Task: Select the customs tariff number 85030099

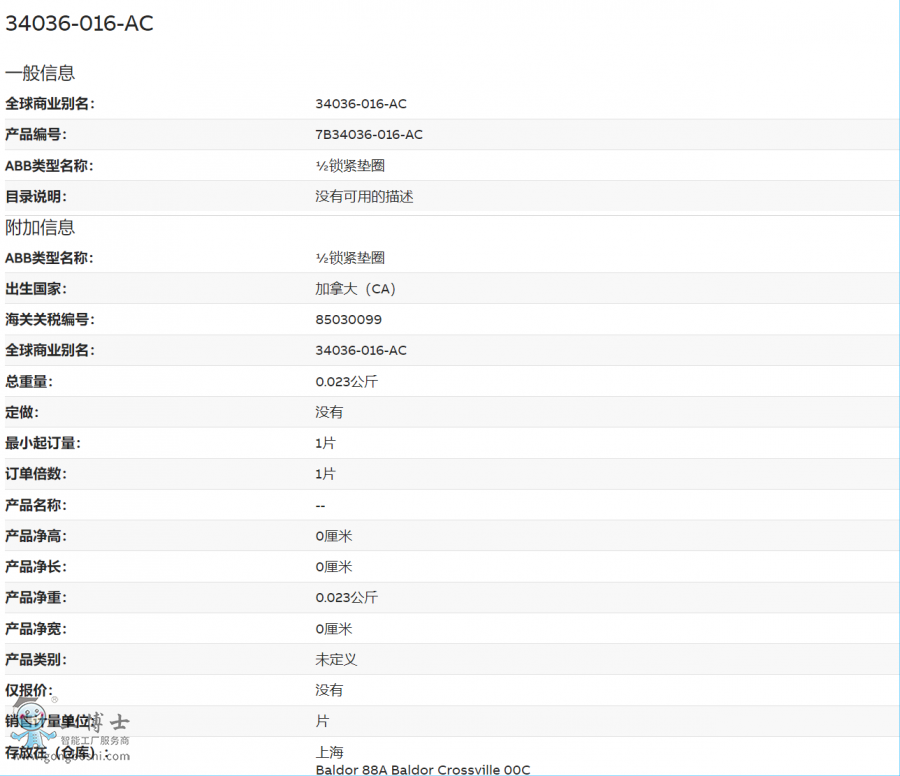Action: pos(348,320)
